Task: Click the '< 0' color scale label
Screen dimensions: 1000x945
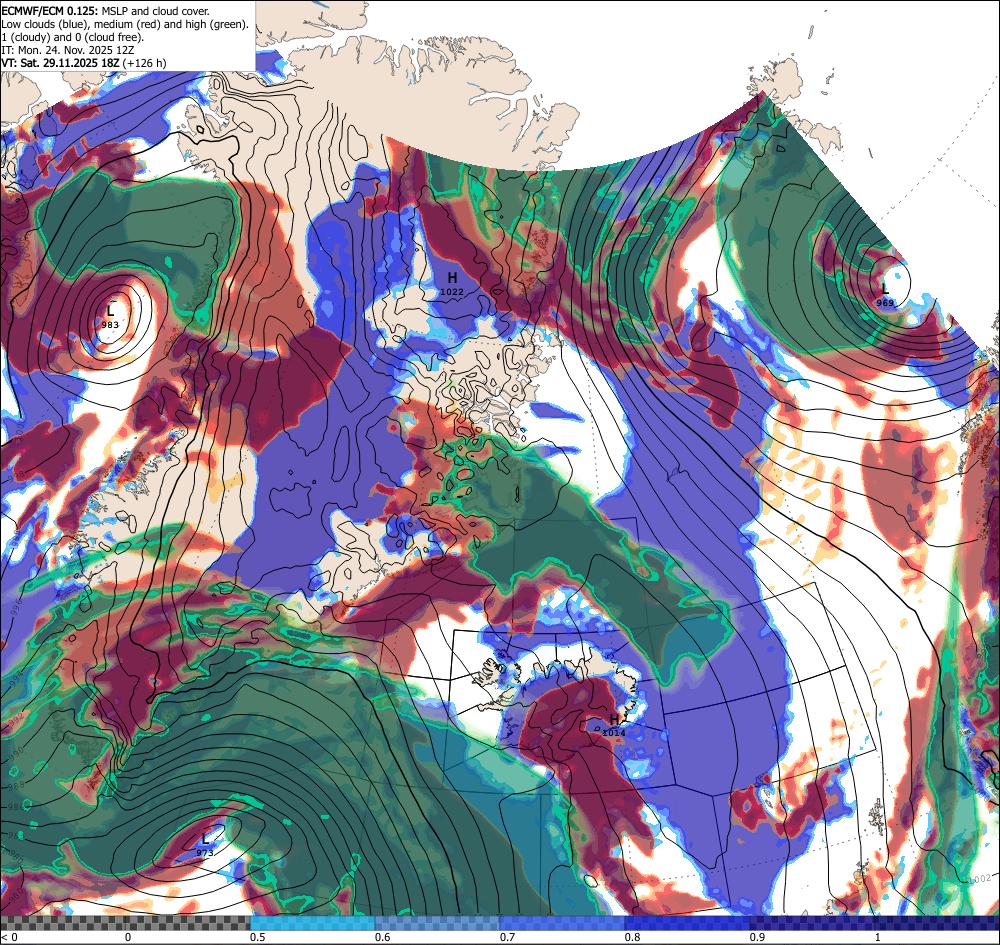Action: [9, 937]
